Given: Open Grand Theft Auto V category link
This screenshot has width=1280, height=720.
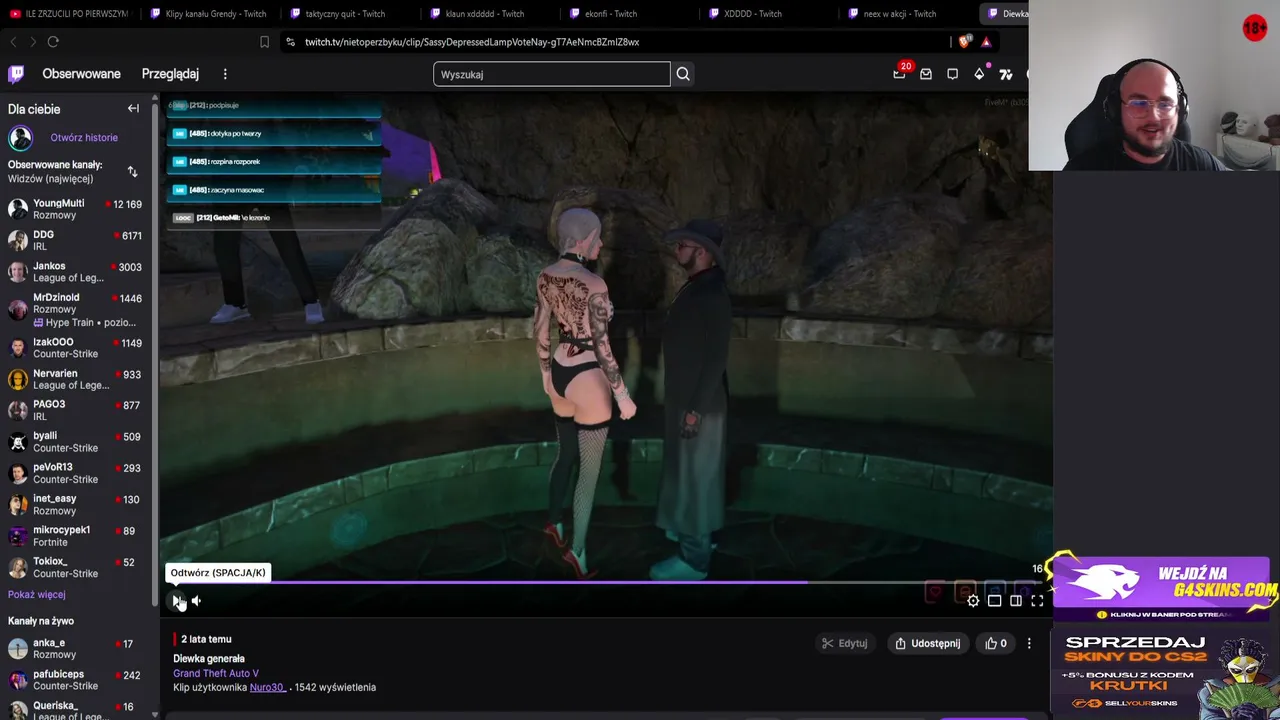Looking at the screenshot, I should [x=216, y=673].
